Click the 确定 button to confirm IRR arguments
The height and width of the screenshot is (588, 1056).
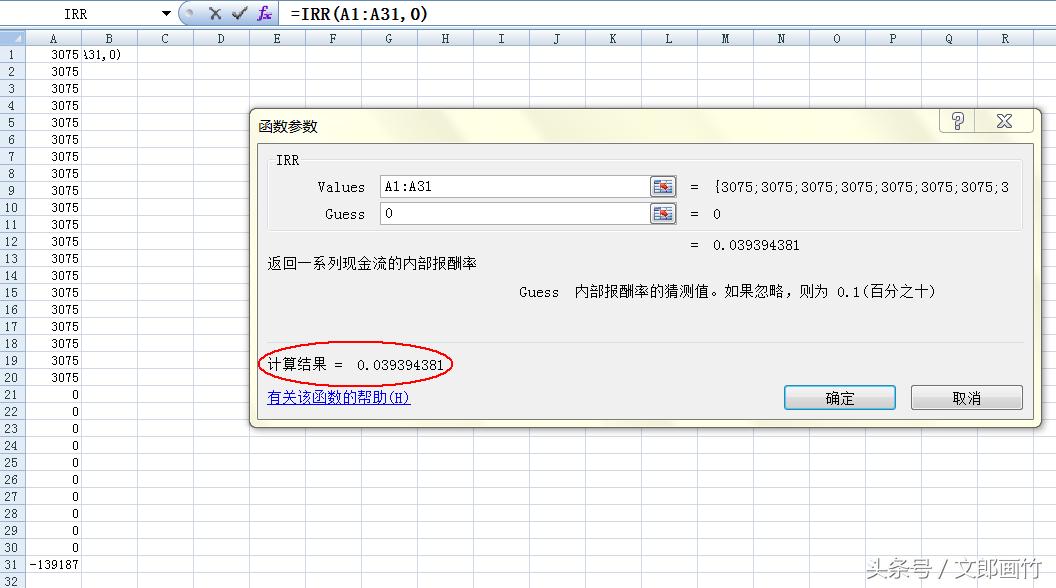coord(839,397)
